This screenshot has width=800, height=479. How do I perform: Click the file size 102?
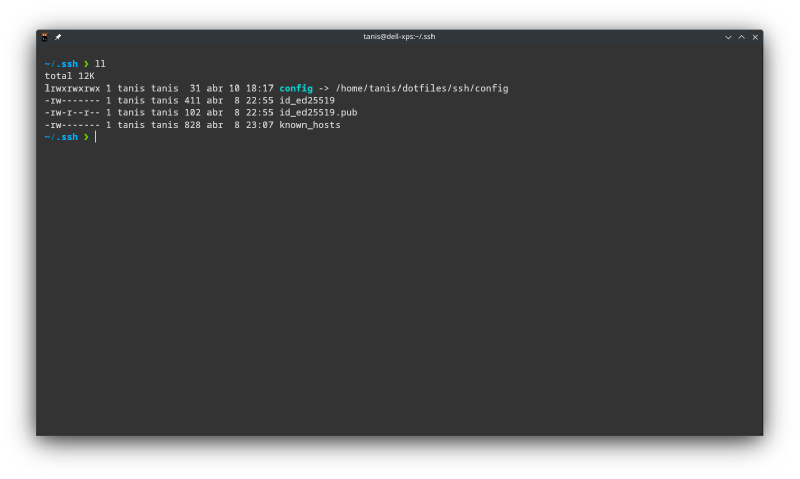tap(192, 113)
